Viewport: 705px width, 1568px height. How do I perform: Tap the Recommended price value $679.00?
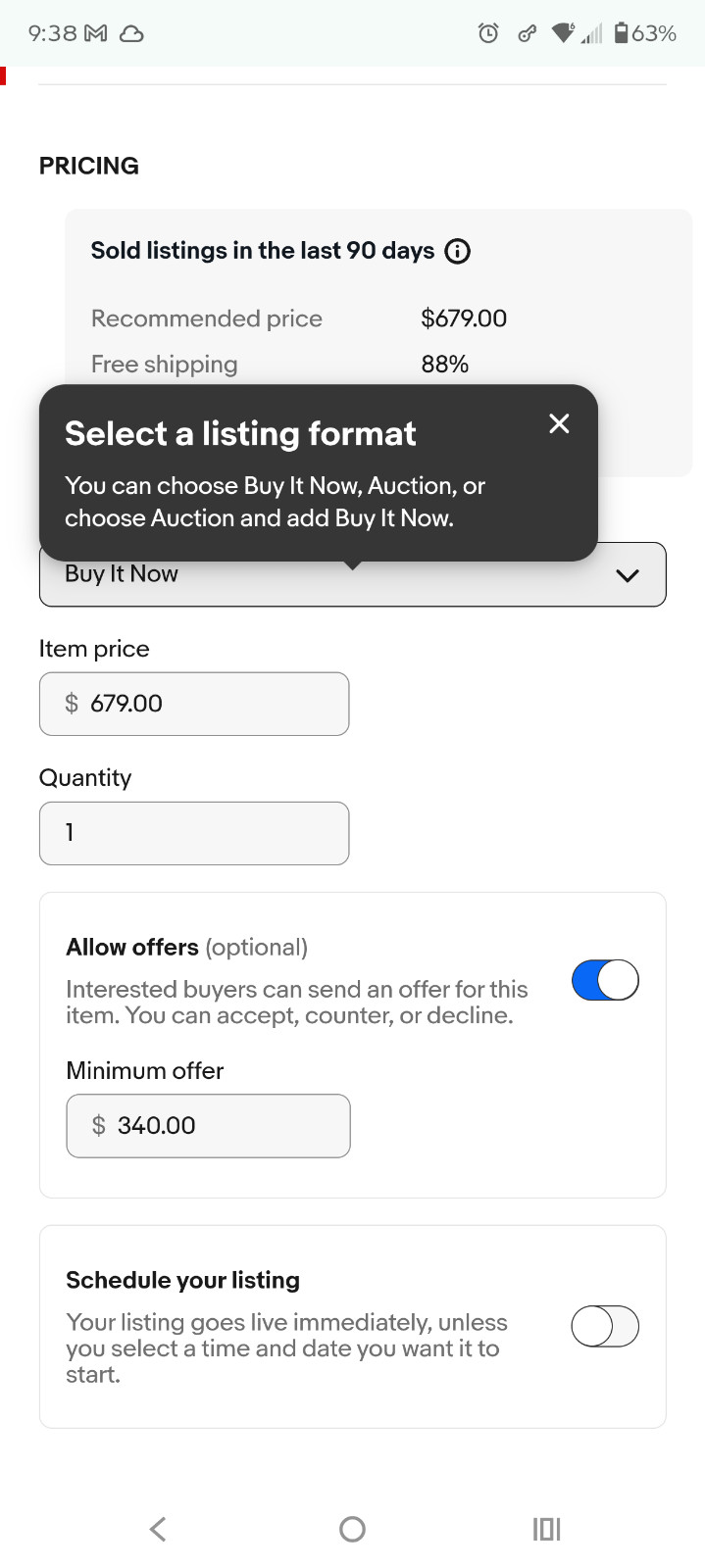click(464, 318)
